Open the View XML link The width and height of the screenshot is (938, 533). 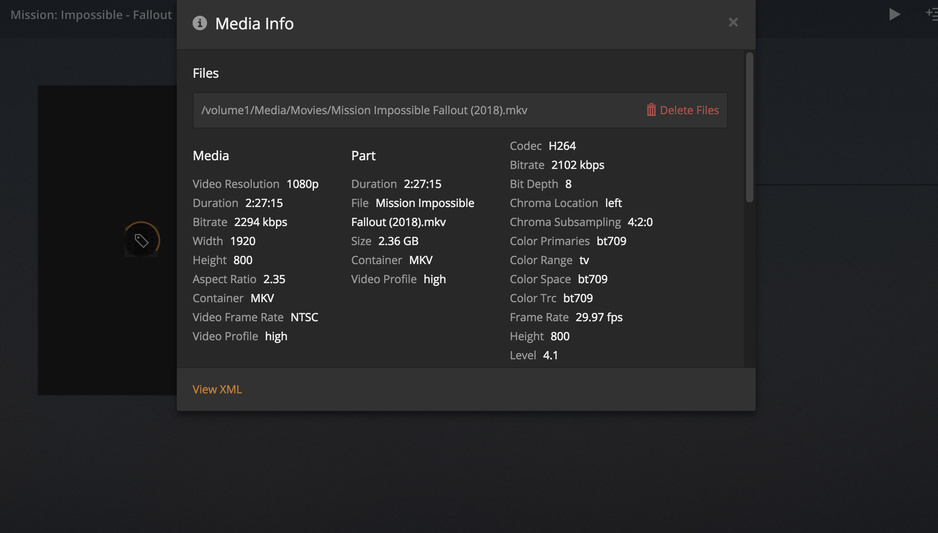(217, 389)
